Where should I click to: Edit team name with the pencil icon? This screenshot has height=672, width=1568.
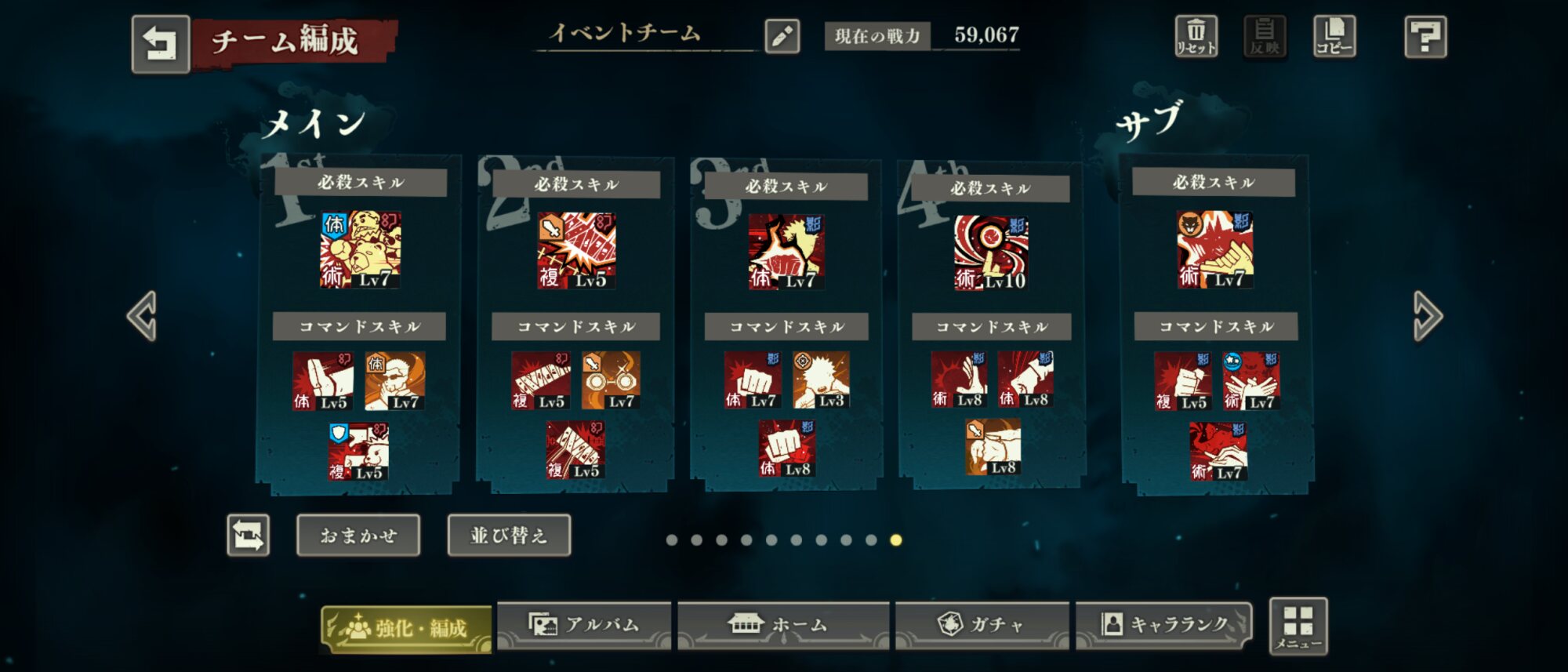click(782, 36)
